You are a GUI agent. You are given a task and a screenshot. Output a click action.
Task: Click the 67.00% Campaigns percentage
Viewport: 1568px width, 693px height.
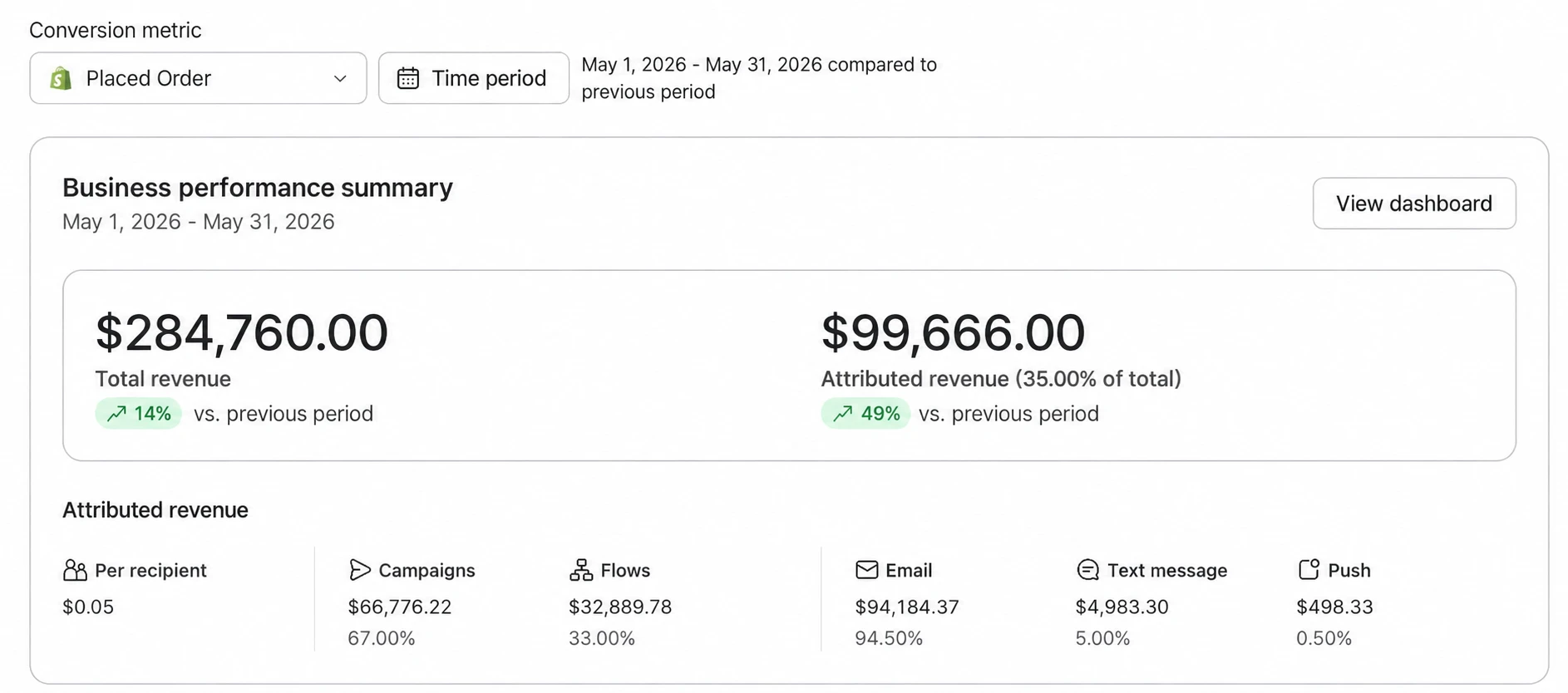coord(382,638)
